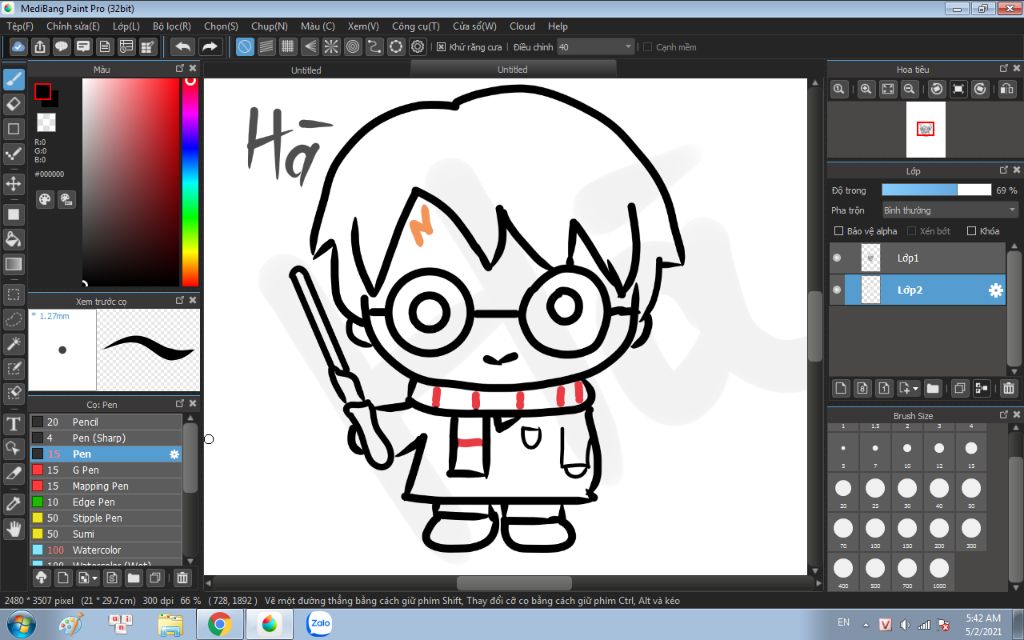Select the G Pen brush
This screenshot has width=1024, height=640.
[106, 470]
